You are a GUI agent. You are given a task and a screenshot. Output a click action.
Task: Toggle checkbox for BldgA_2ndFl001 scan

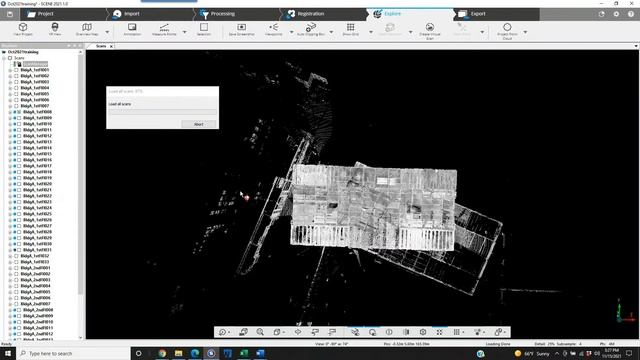16,268
